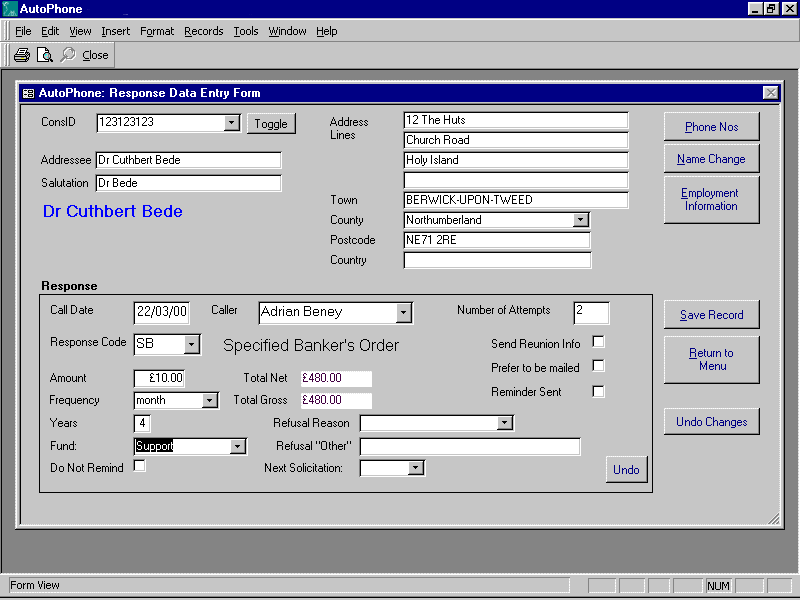Tick the Reminder Sent checkbox
This screenshot has width=800, height=600.
[x=598, y=391]
